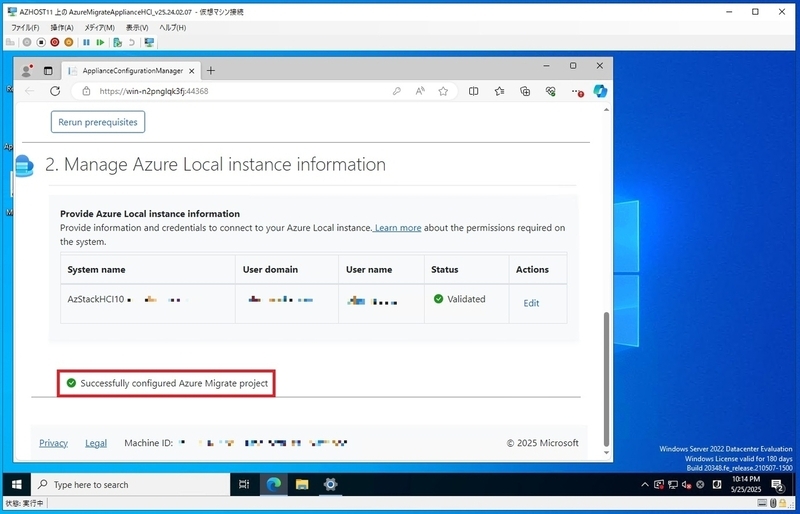Screen dimensions: 800x514
Task: Open Edge Settings and more menu
Action: pyautogui.click(x=576, y=91)
